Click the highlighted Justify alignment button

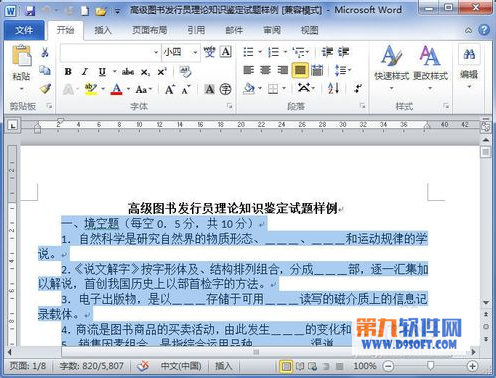coord(300,70)
